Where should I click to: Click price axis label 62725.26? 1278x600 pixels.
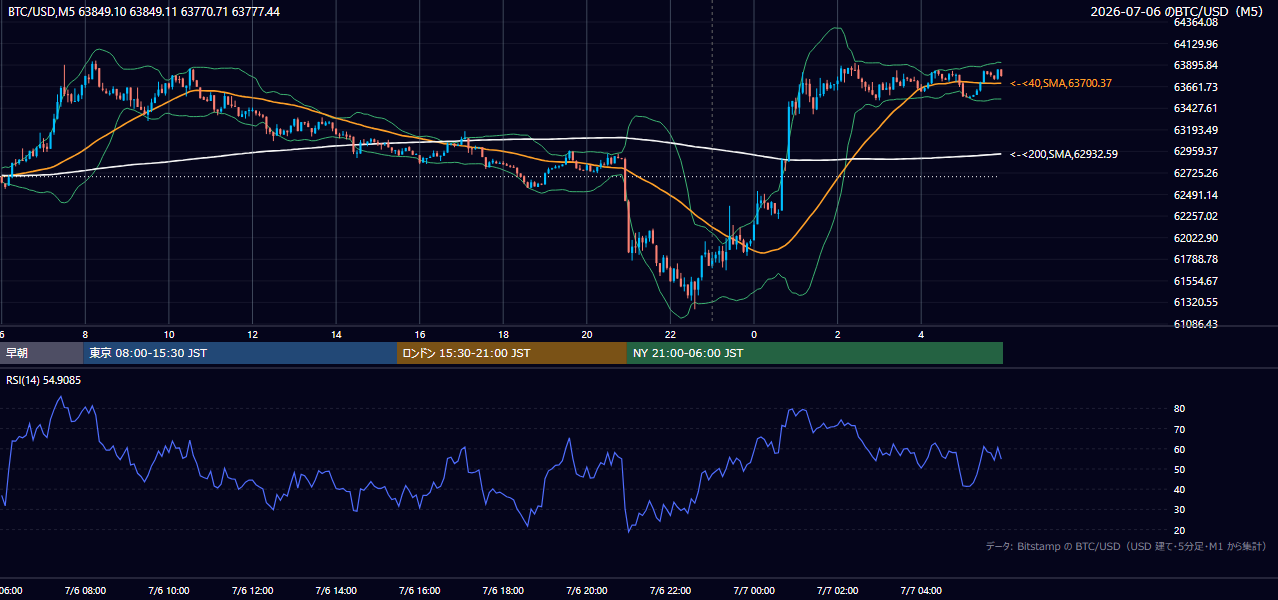tap(1195, 173)
